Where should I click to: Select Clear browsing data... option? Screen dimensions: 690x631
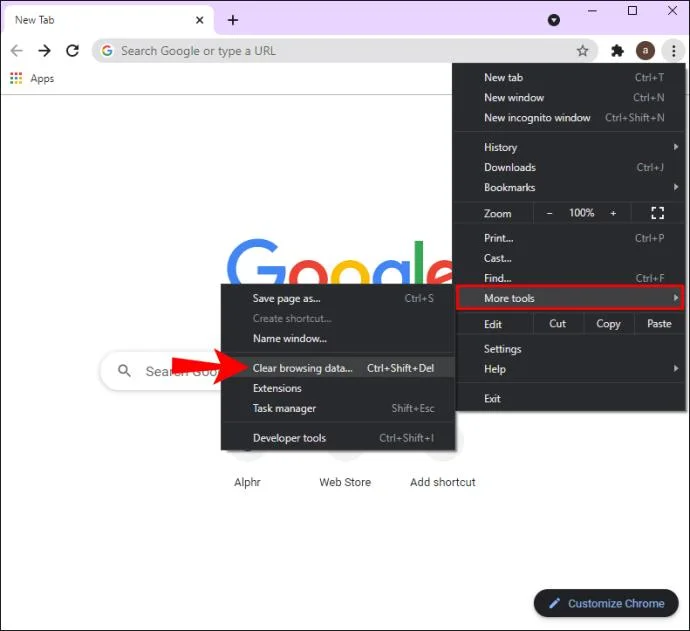coord(338,368)
